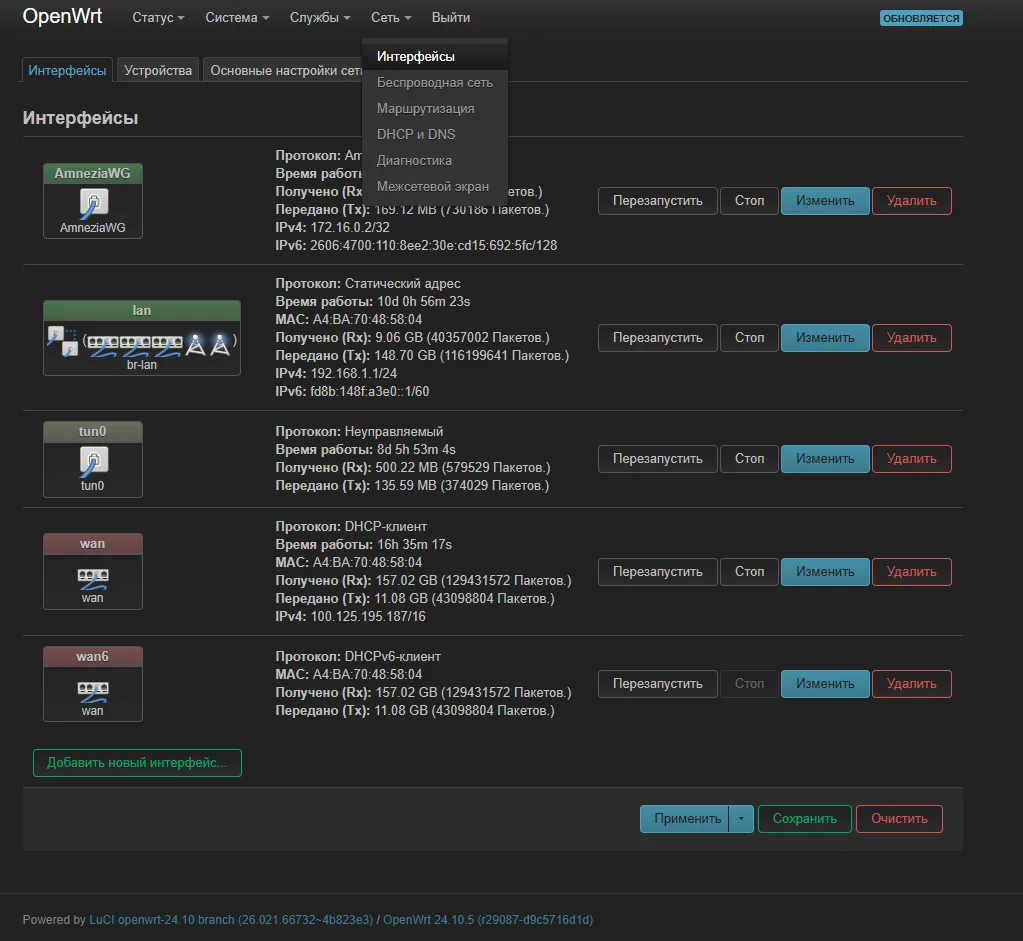Click the last wireless antenna icon in lan
Screen dimensions: 1023x941
point(221,344)
